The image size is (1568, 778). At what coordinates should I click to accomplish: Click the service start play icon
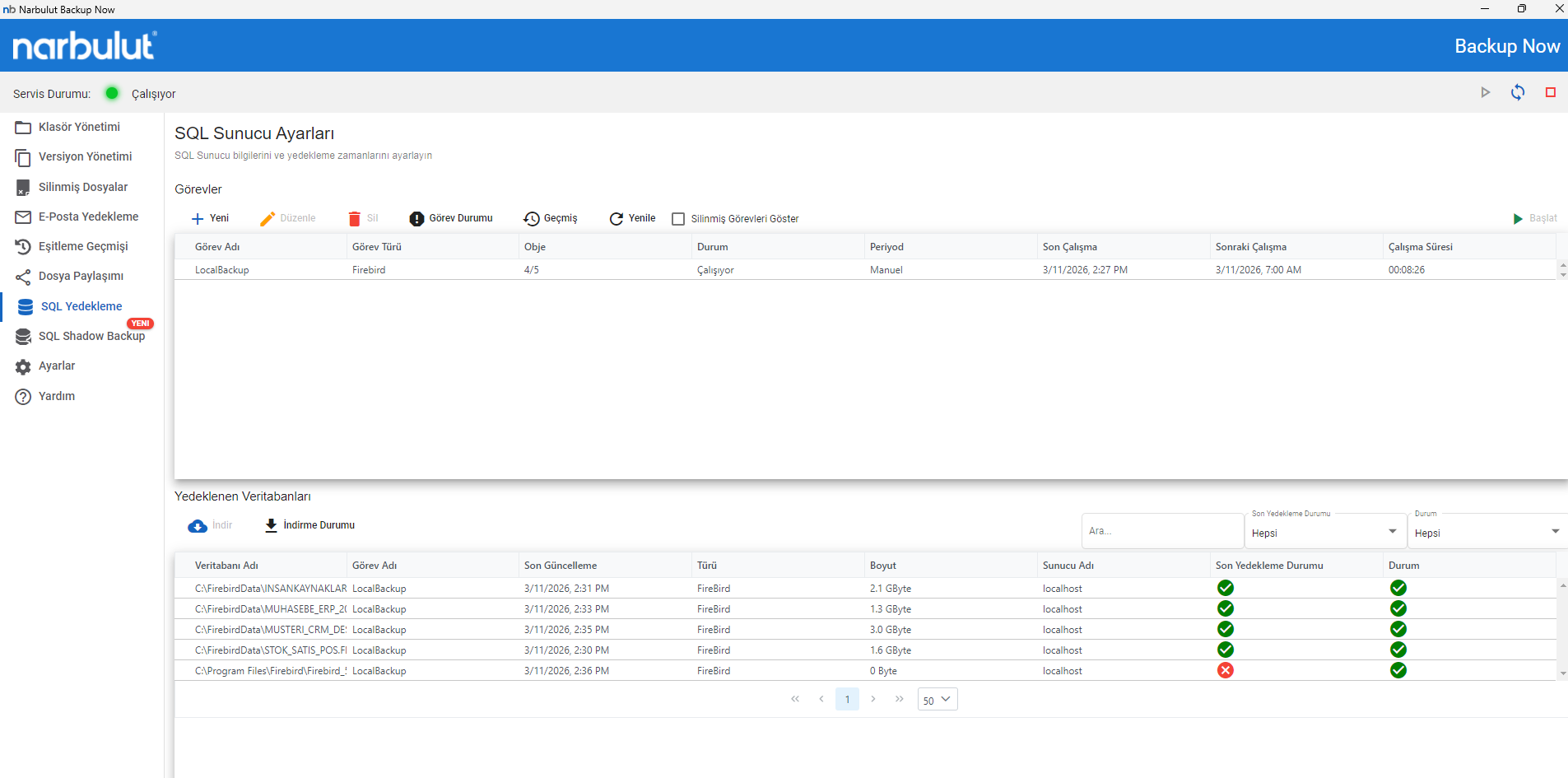(x=1485, y=93)
